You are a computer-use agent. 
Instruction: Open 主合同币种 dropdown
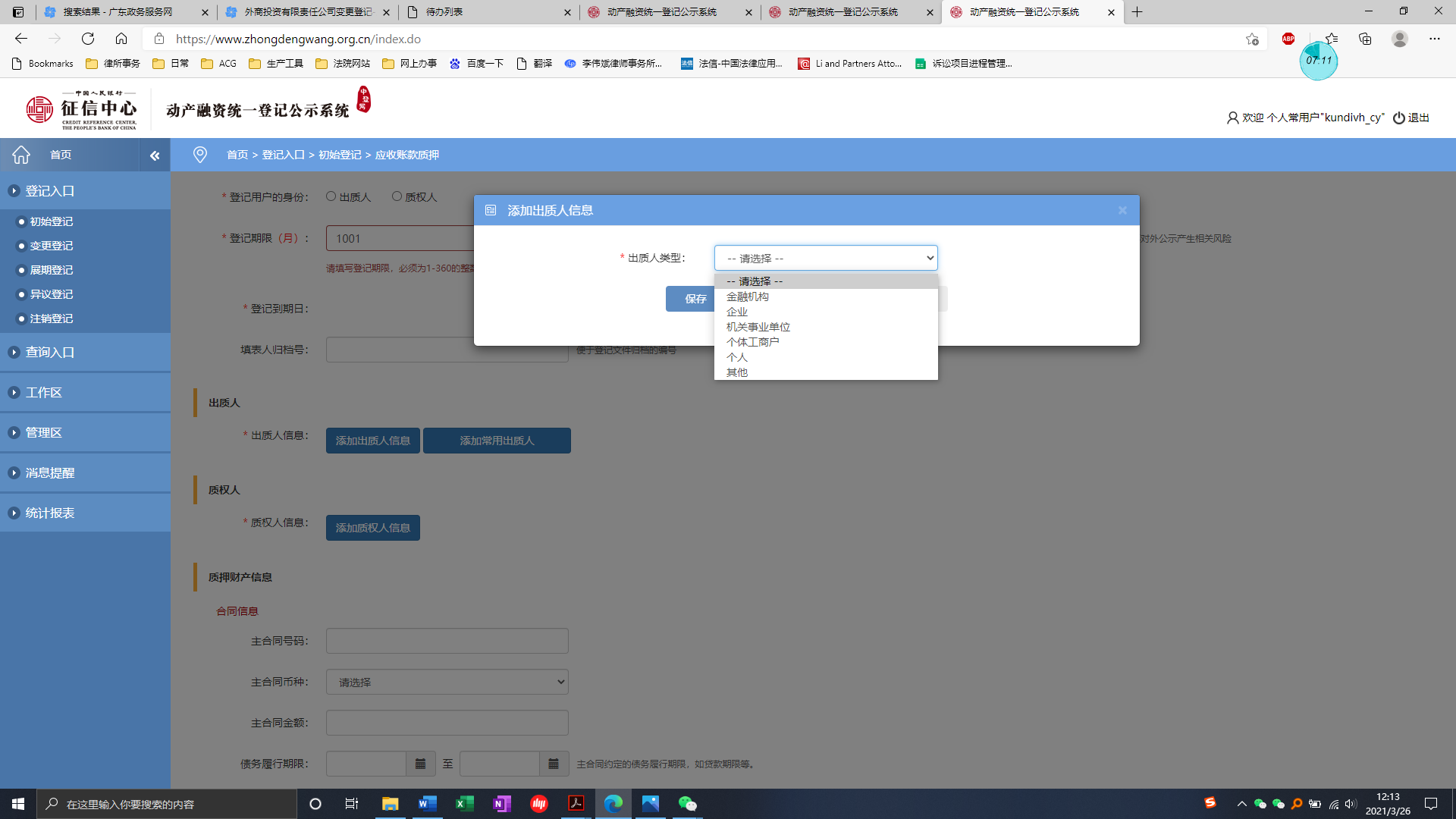click(x=447, y=682)
